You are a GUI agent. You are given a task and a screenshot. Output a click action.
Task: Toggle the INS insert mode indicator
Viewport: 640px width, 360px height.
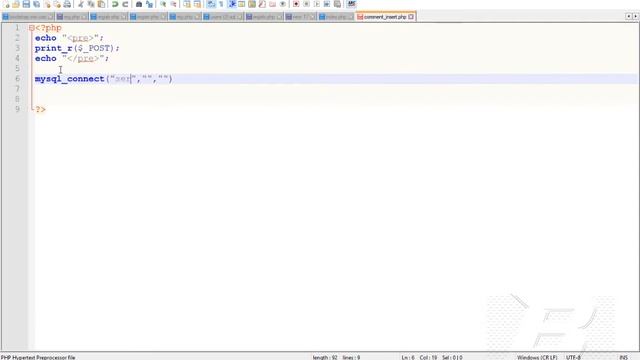(x=623, y=357)
